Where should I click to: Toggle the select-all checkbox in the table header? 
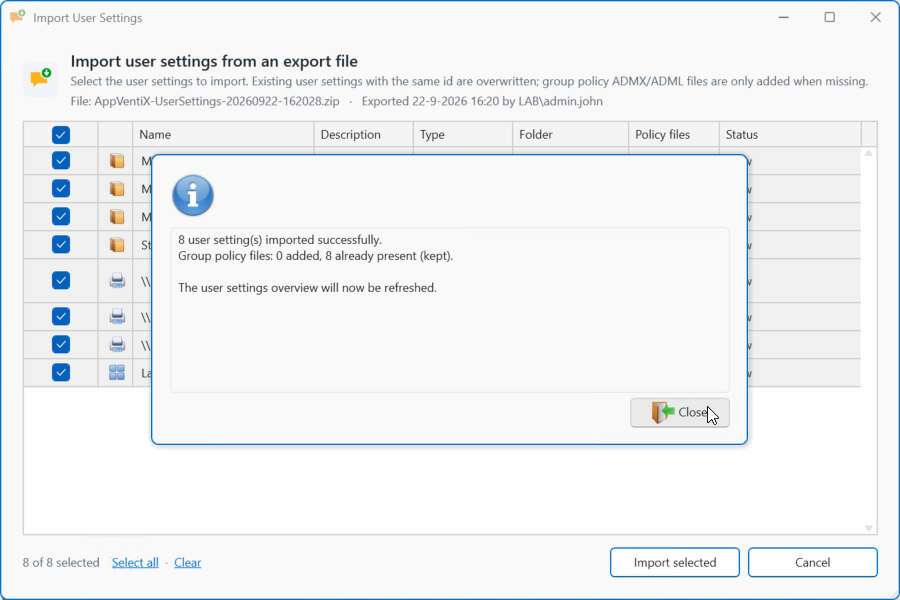click(x=61, y=135)
